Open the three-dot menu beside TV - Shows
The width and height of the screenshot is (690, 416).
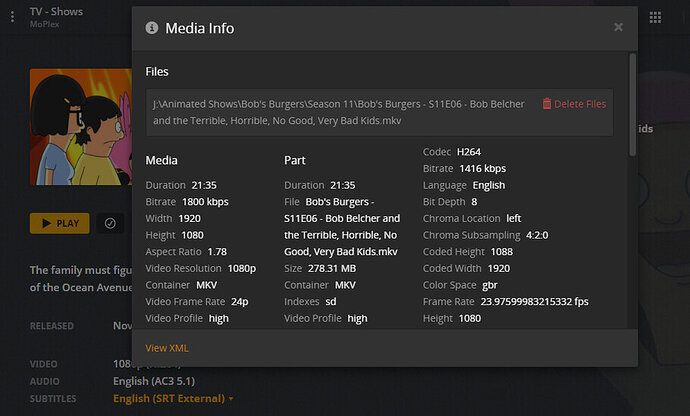[13, 17]
